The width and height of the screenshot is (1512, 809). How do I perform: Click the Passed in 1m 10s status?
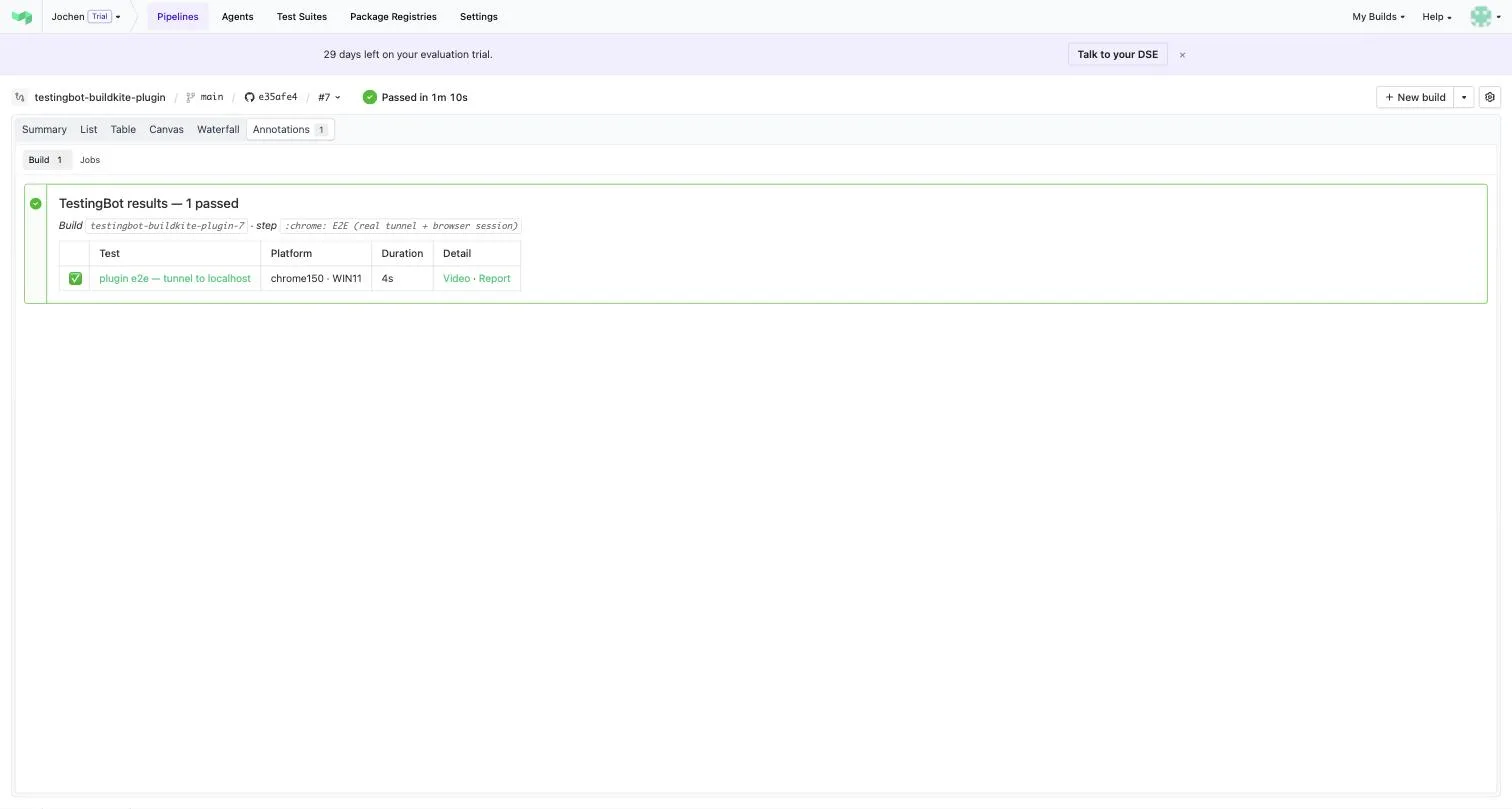pos(424,98)
